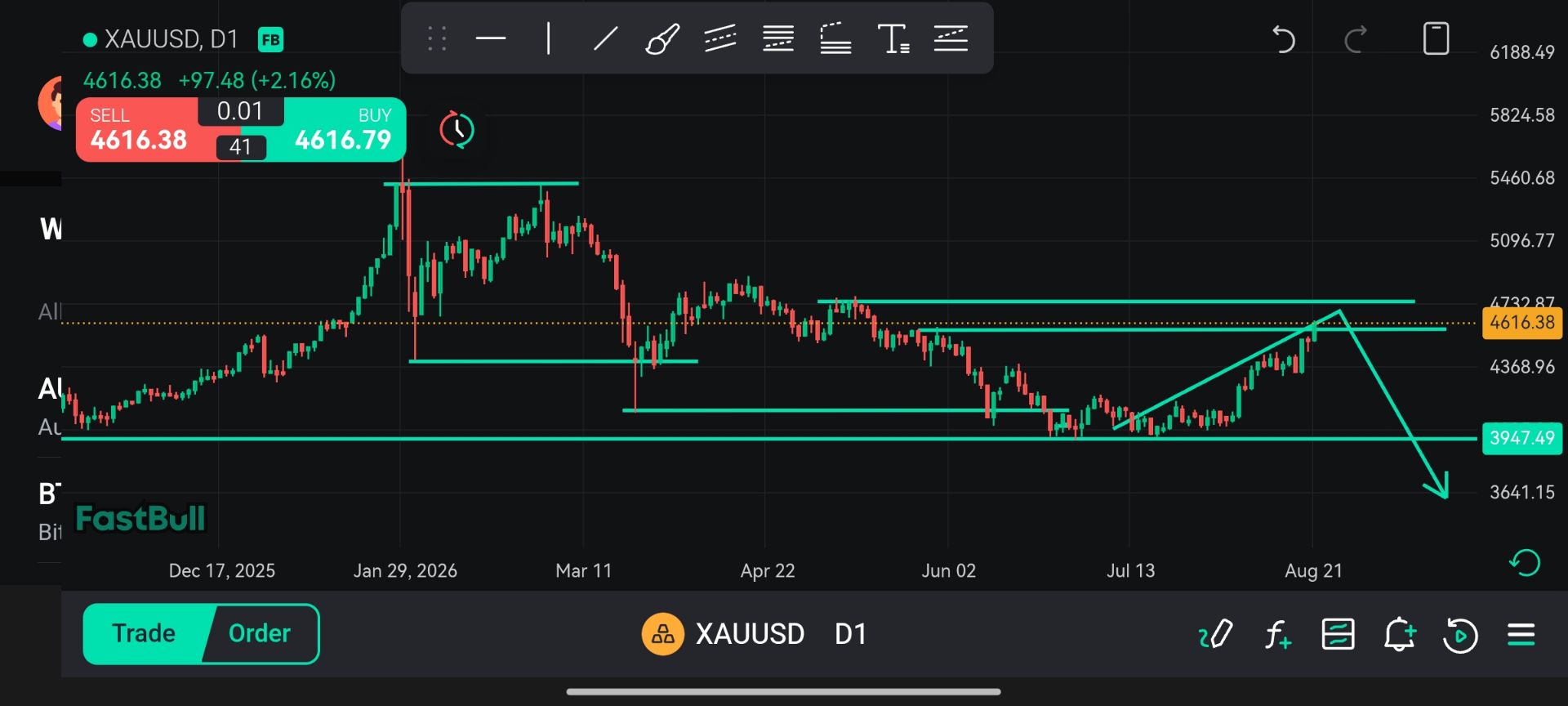Pick the brush drawing tool

click(x=662, y=38)
